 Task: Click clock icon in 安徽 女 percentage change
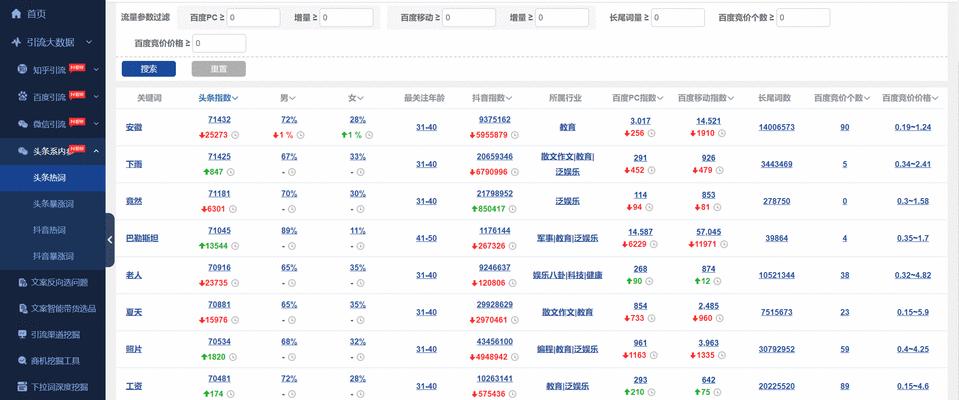369,135
